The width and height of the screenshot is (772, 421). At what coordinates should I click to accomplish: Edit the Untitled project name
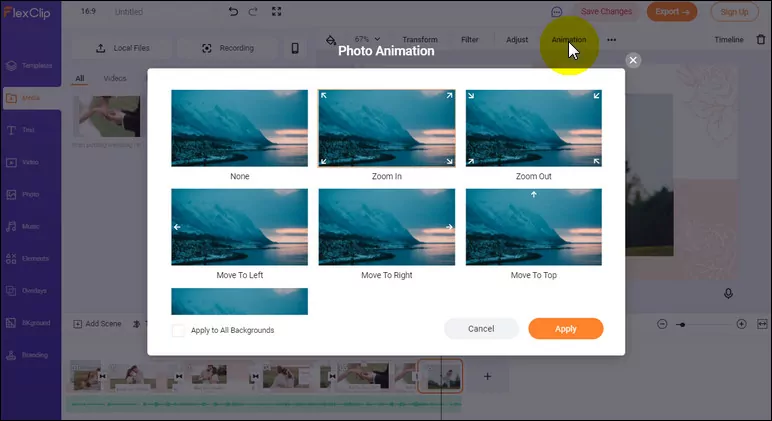(129, 11)
